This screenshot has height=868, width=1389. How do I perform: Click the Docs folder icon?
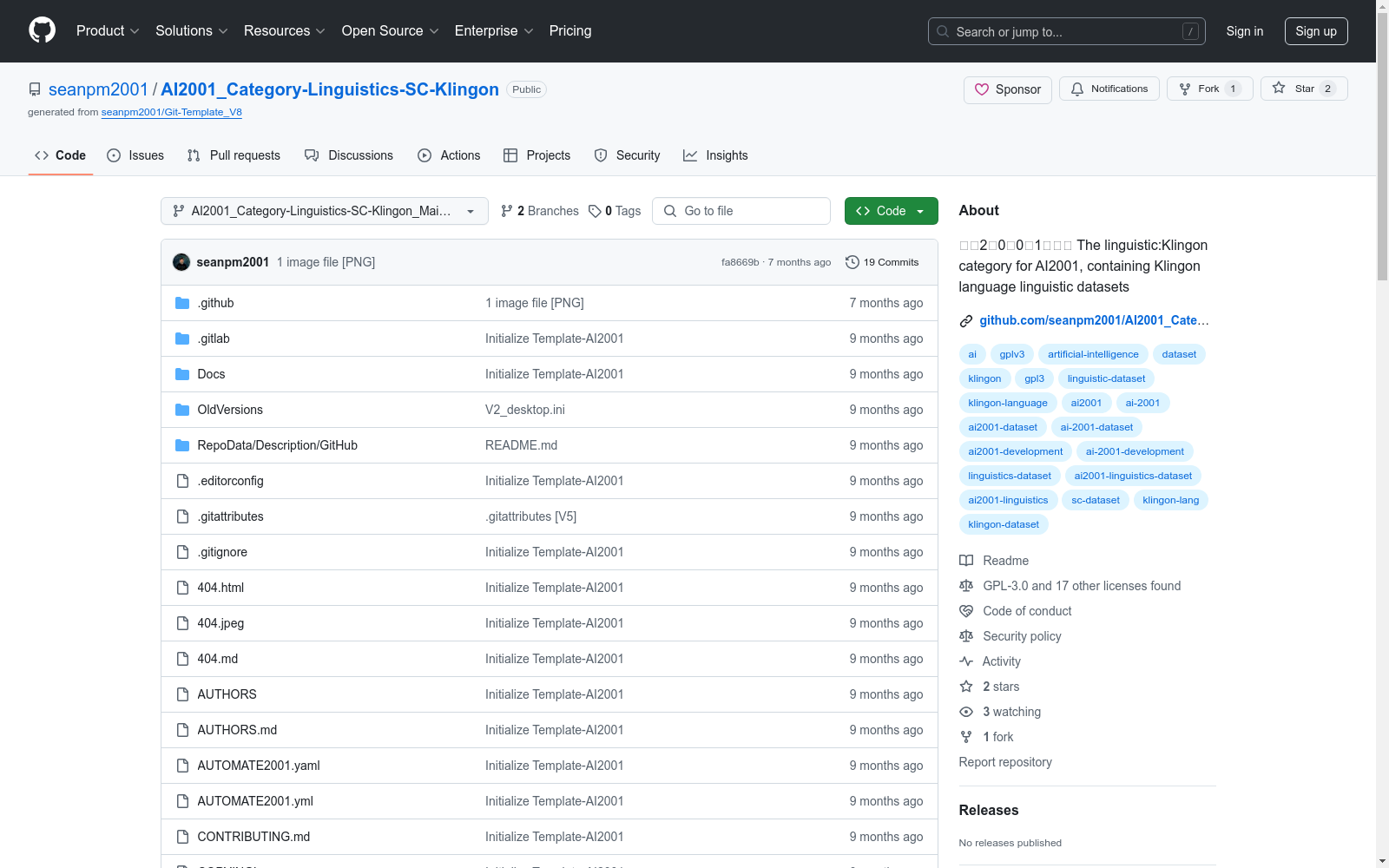pyautogui.click(x=182, y=374)
